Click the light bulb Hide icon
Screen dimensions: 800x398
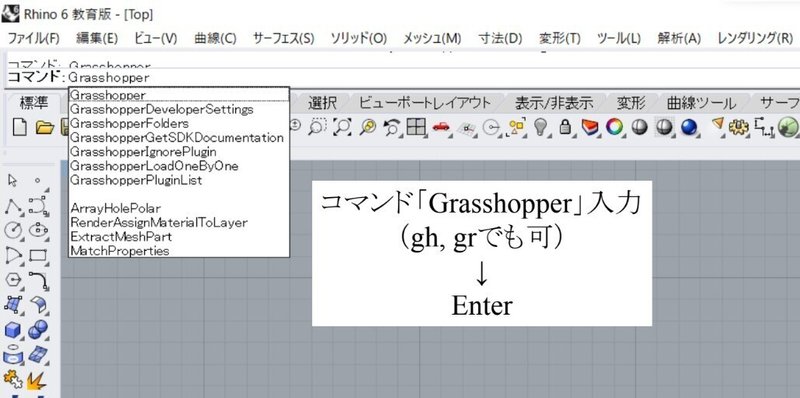(x=540, y=127)
